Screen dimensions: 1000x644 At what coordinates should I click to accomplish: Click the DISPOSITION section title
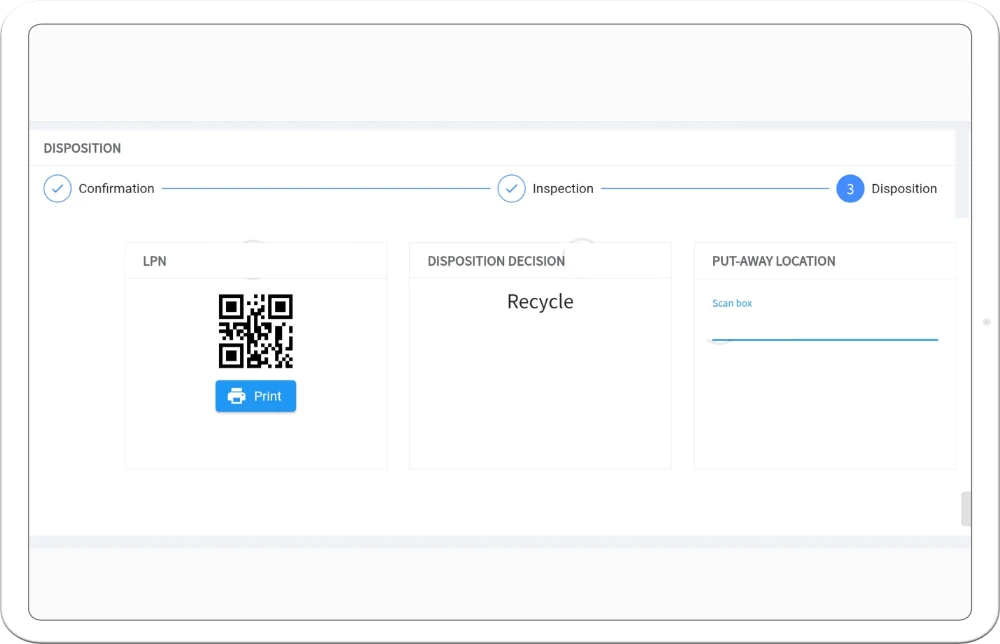pos(82,148)
